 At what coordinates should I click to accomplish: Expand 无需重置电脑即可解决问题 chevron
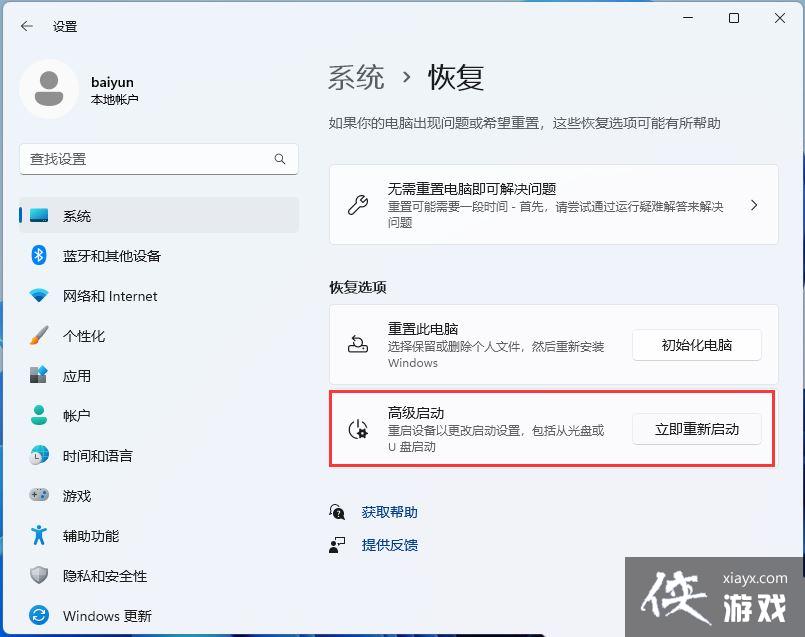tap(754, 205)
